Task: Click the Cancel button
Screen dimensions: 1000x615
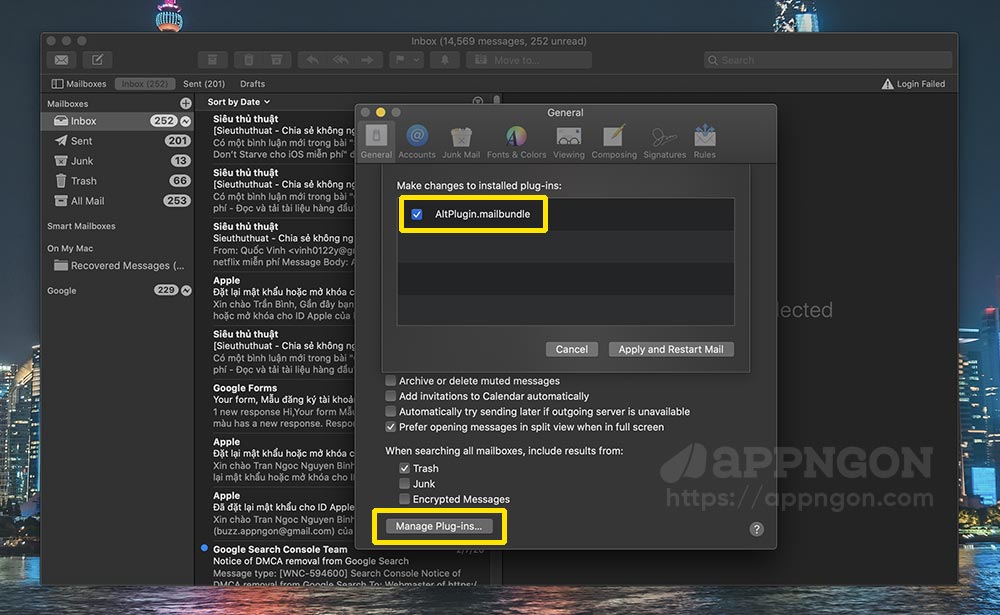Action: tap(571, 350)
